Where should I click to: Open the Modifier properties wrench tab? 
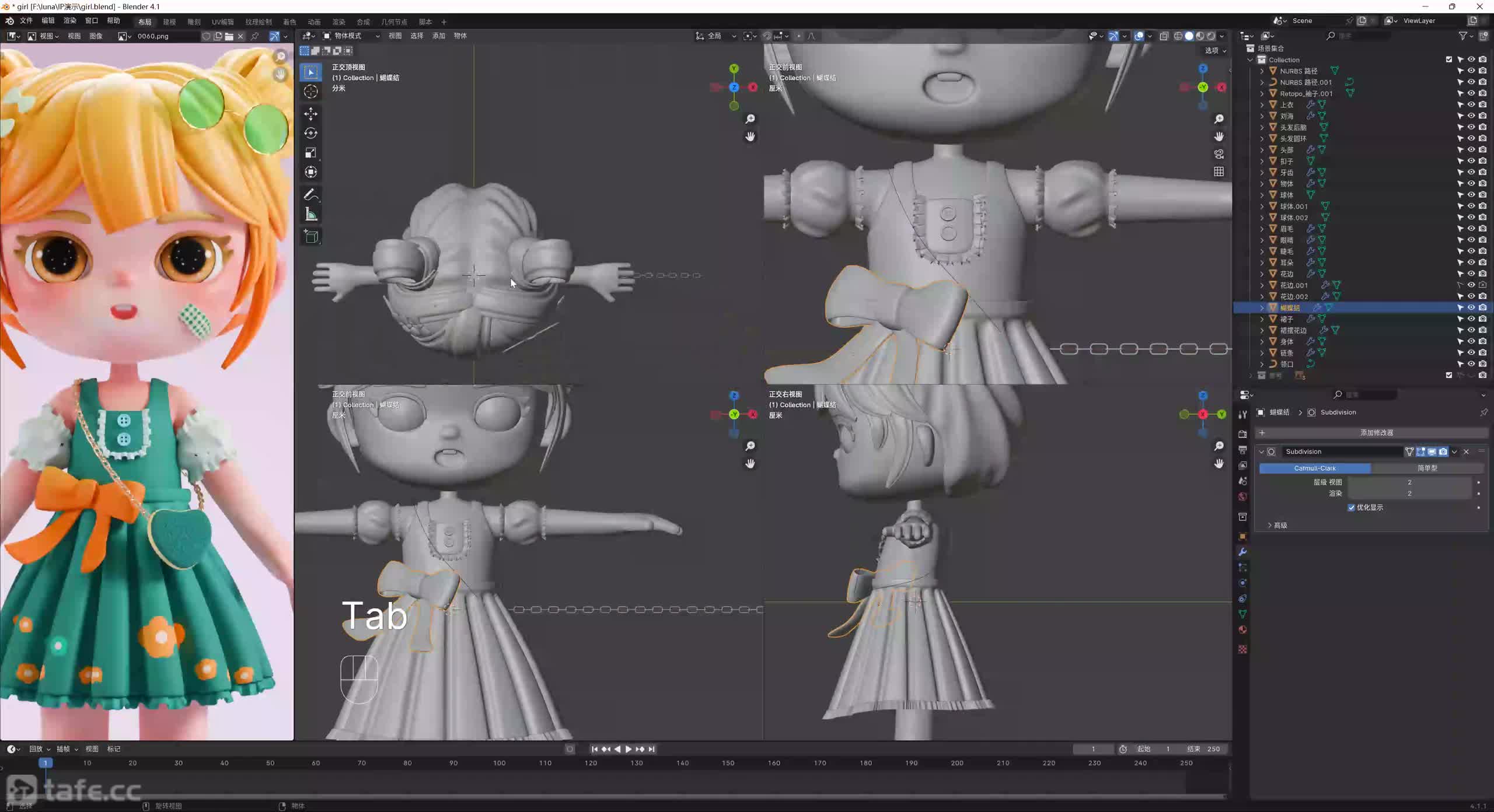[x=1242, y=552]
